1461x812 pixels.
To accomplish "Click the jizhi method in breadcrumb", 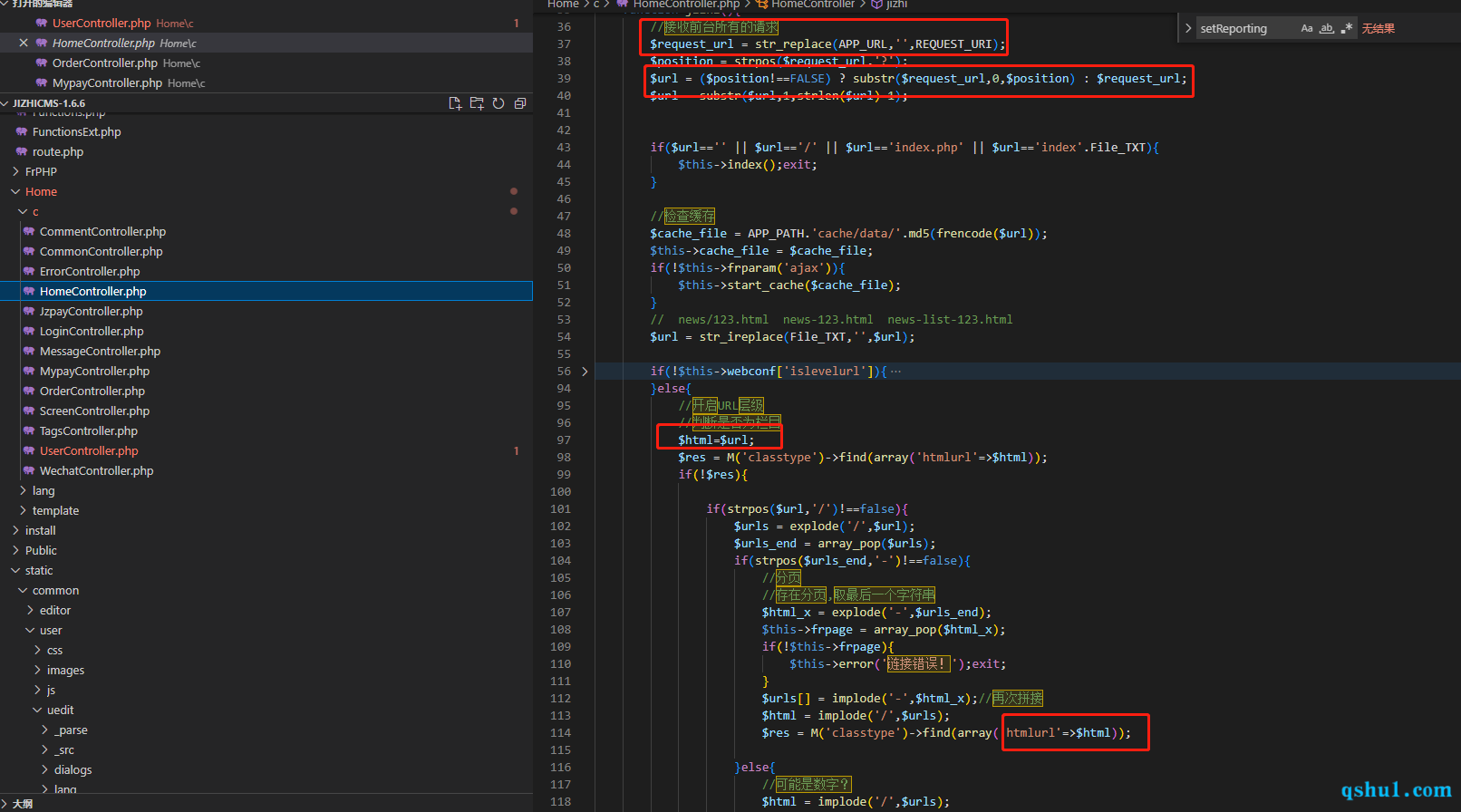I will [x=896, y=5].
